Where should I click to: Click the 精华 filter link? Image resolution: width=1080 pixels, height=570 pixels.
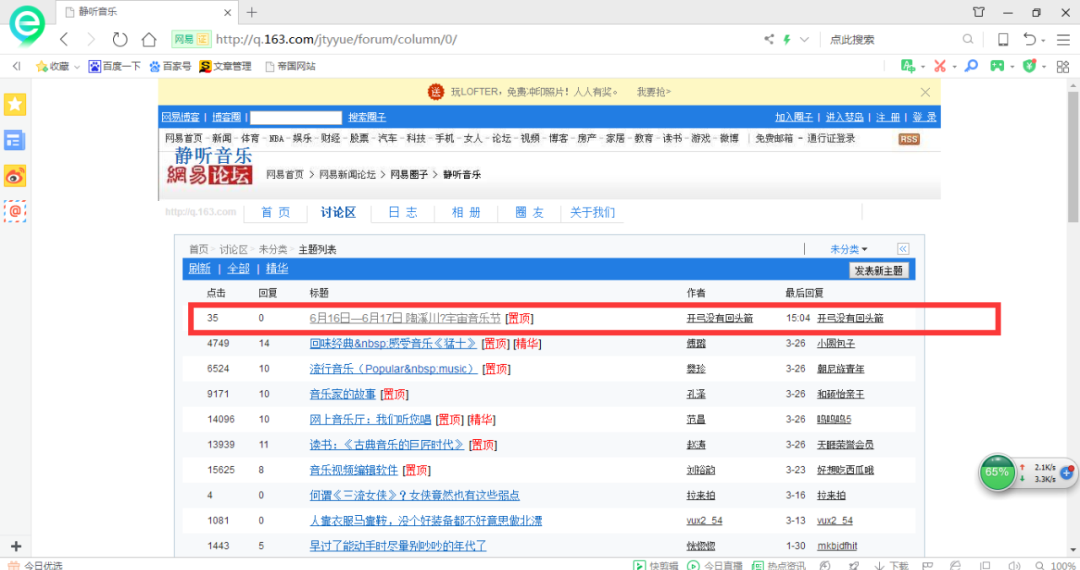pos(277,268)
